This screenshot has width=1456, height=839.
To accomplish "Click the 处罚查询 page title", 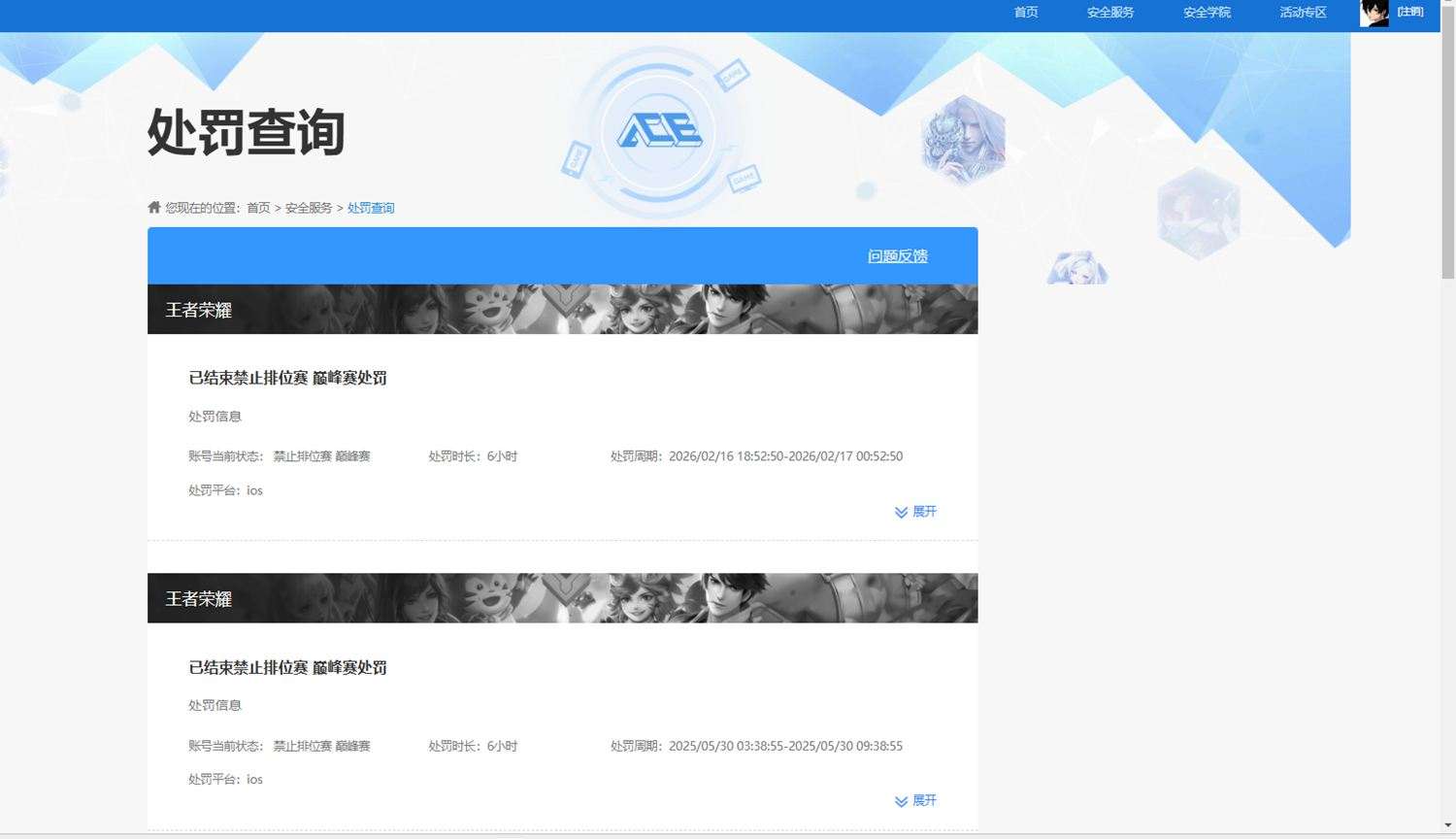I will (247, 132).
